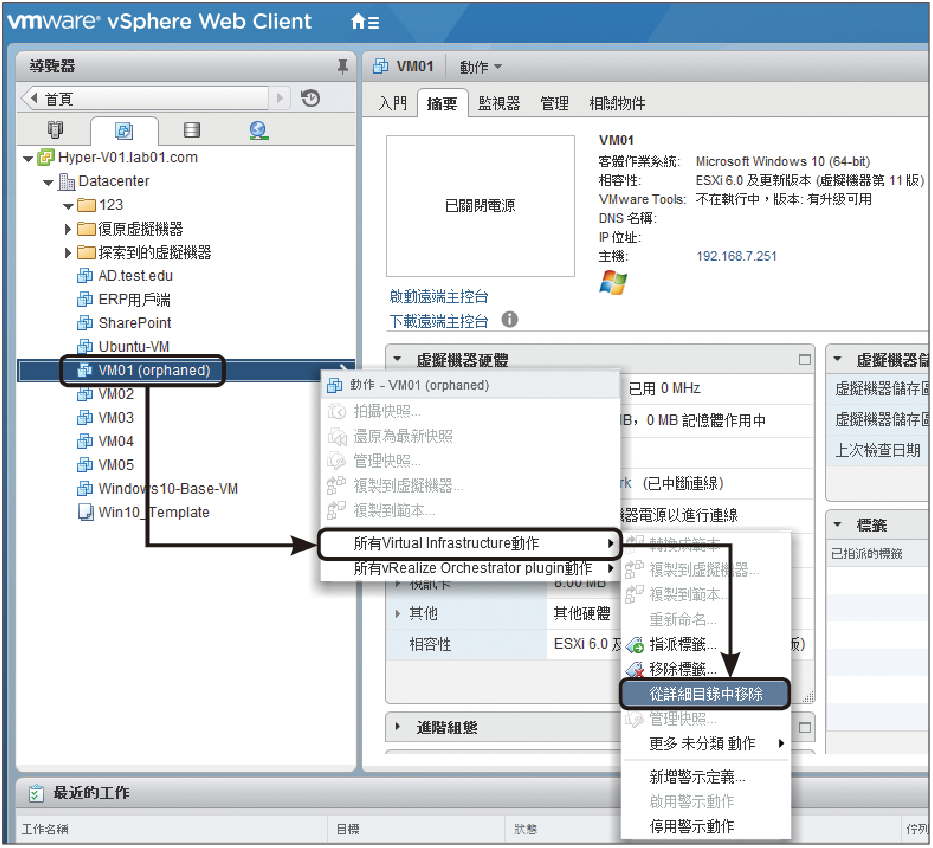
Task: Collapse the 虛擬機器硬體 section
Action: (397, 359)
